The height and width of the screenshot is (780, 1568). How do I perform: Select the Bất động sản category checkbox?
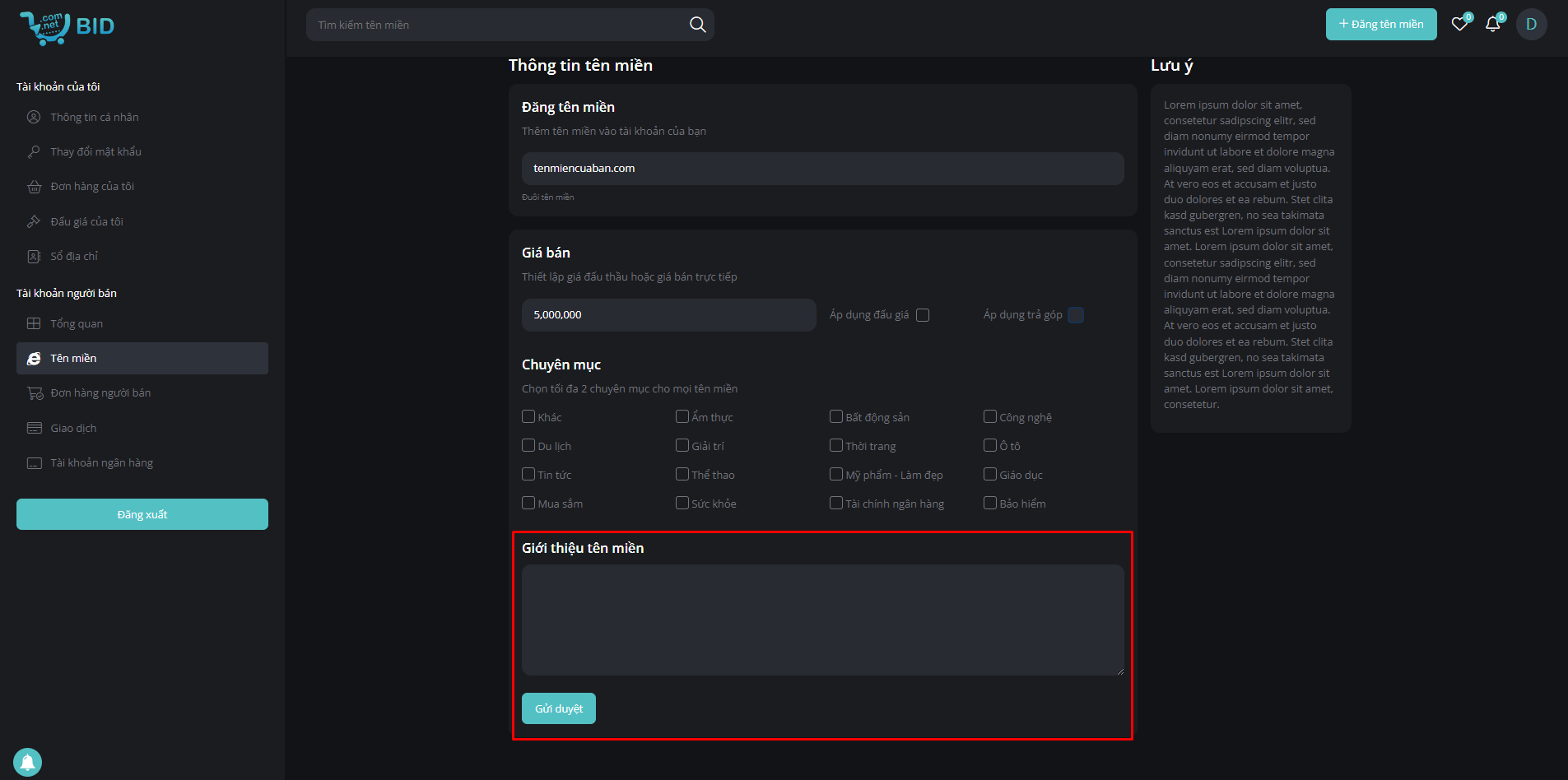pos(836,417)
